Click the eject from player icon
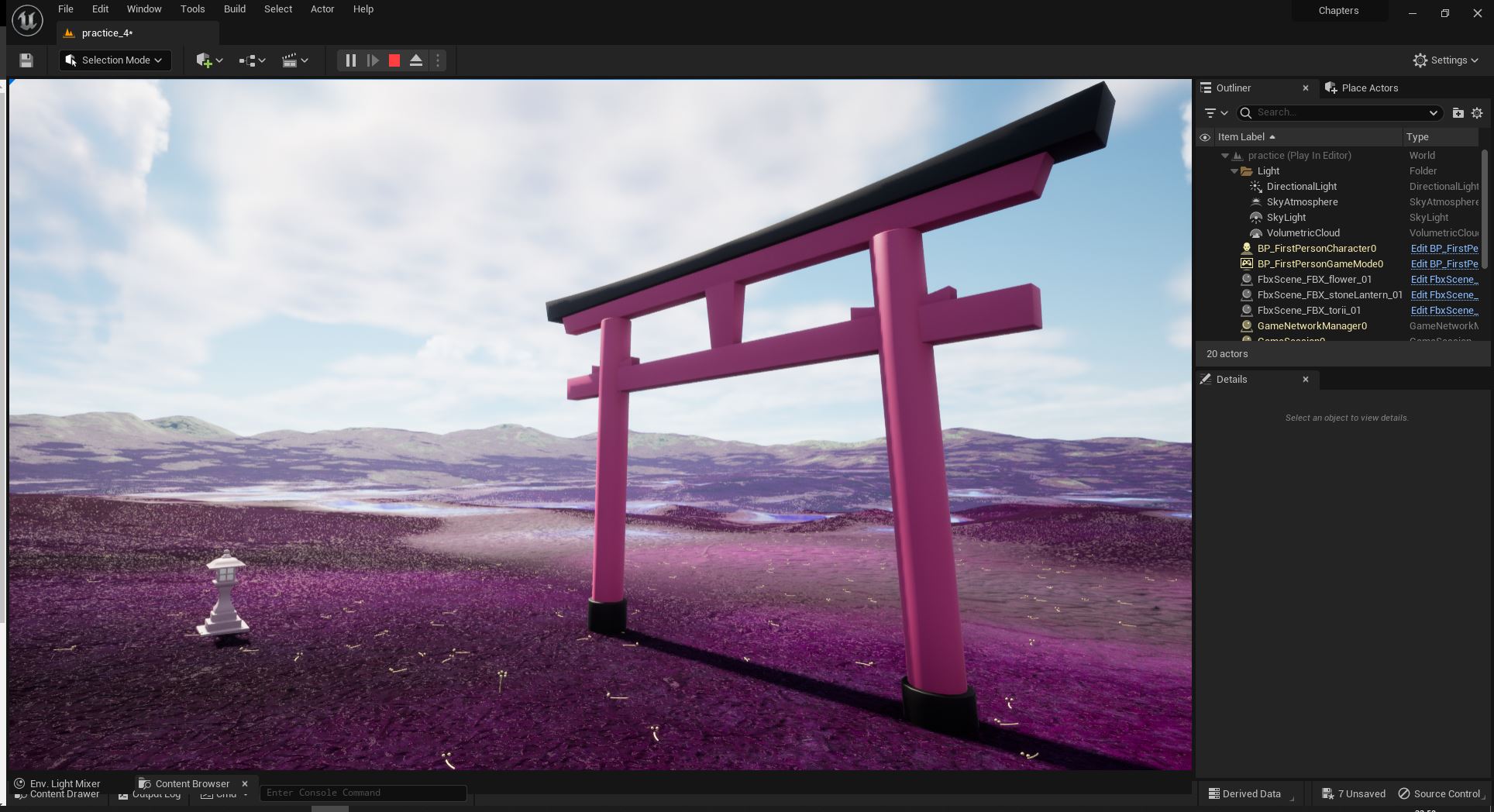Viewport: 1494px width, 812px height. click(x=416, y=60)
